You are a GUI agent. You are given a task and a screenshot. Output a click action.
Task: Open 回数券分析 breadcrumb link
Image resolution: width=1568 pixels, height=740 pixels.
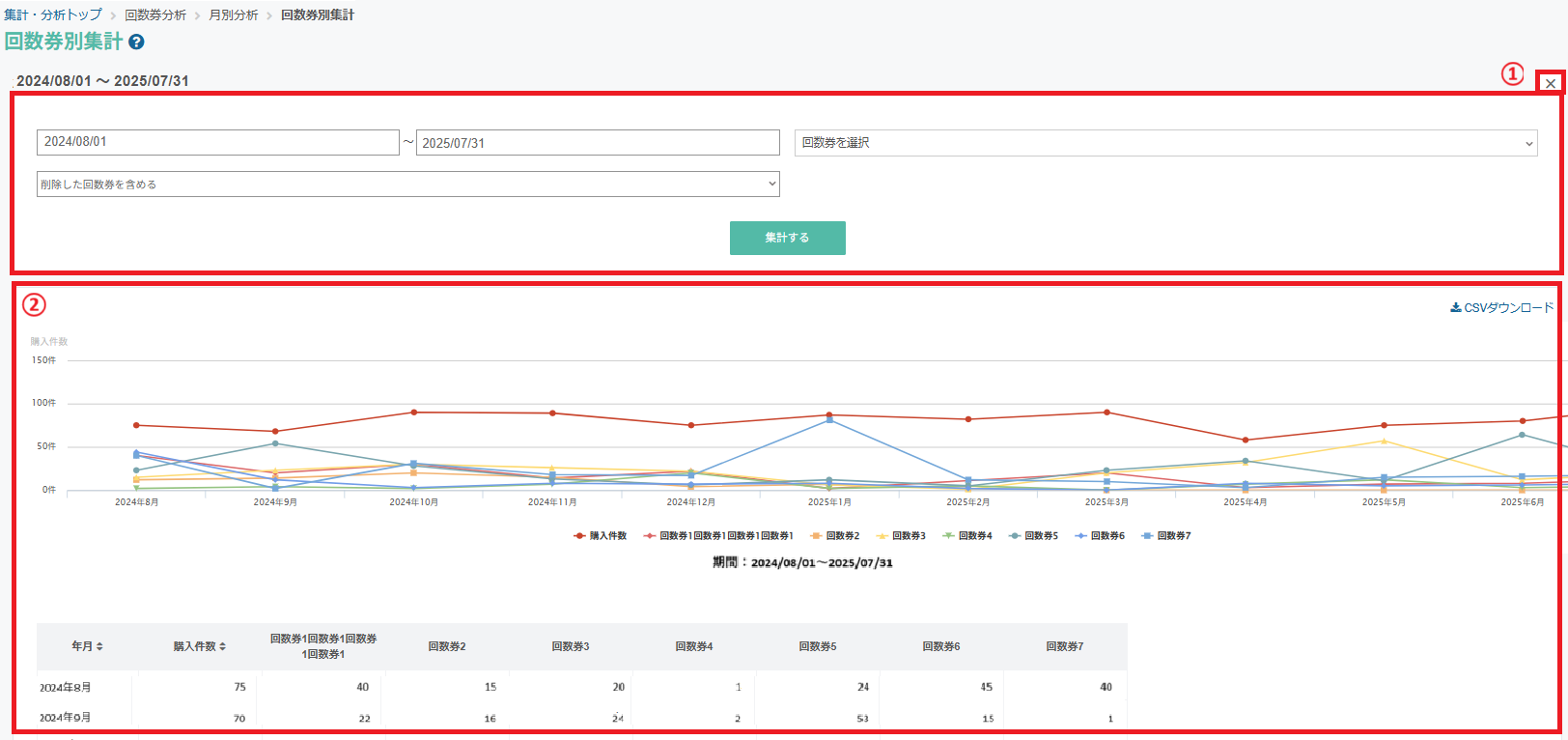tap(155, 15)
